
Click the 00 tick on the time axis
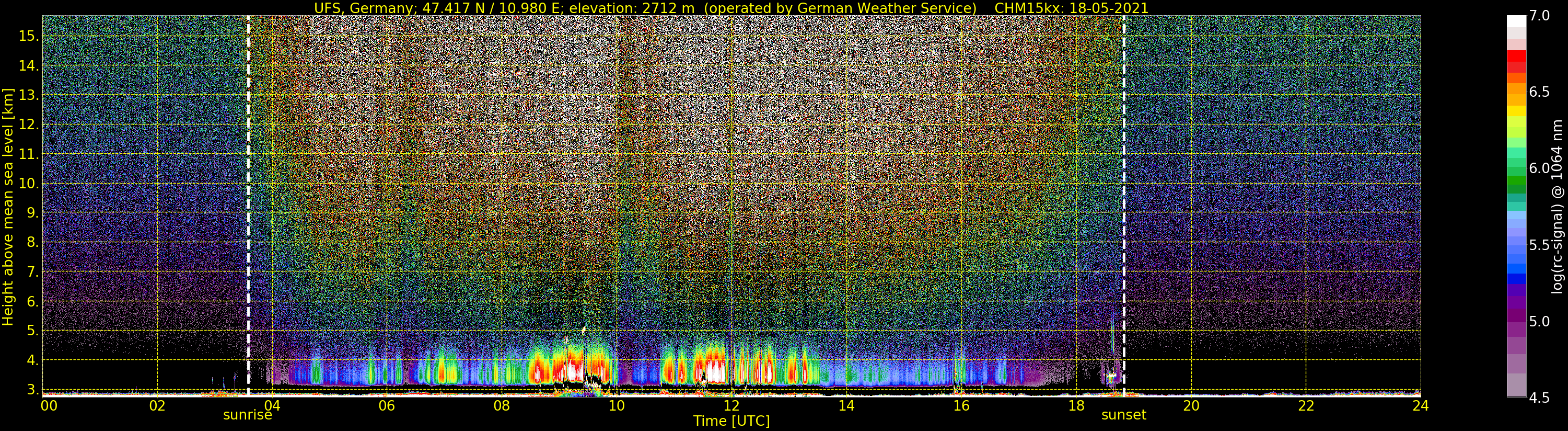(49, 405)
